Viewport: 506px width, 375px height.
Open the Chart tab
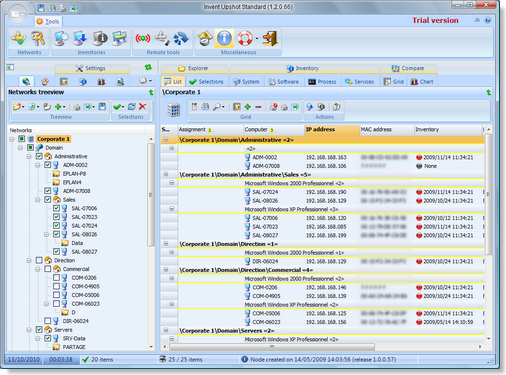422,82
